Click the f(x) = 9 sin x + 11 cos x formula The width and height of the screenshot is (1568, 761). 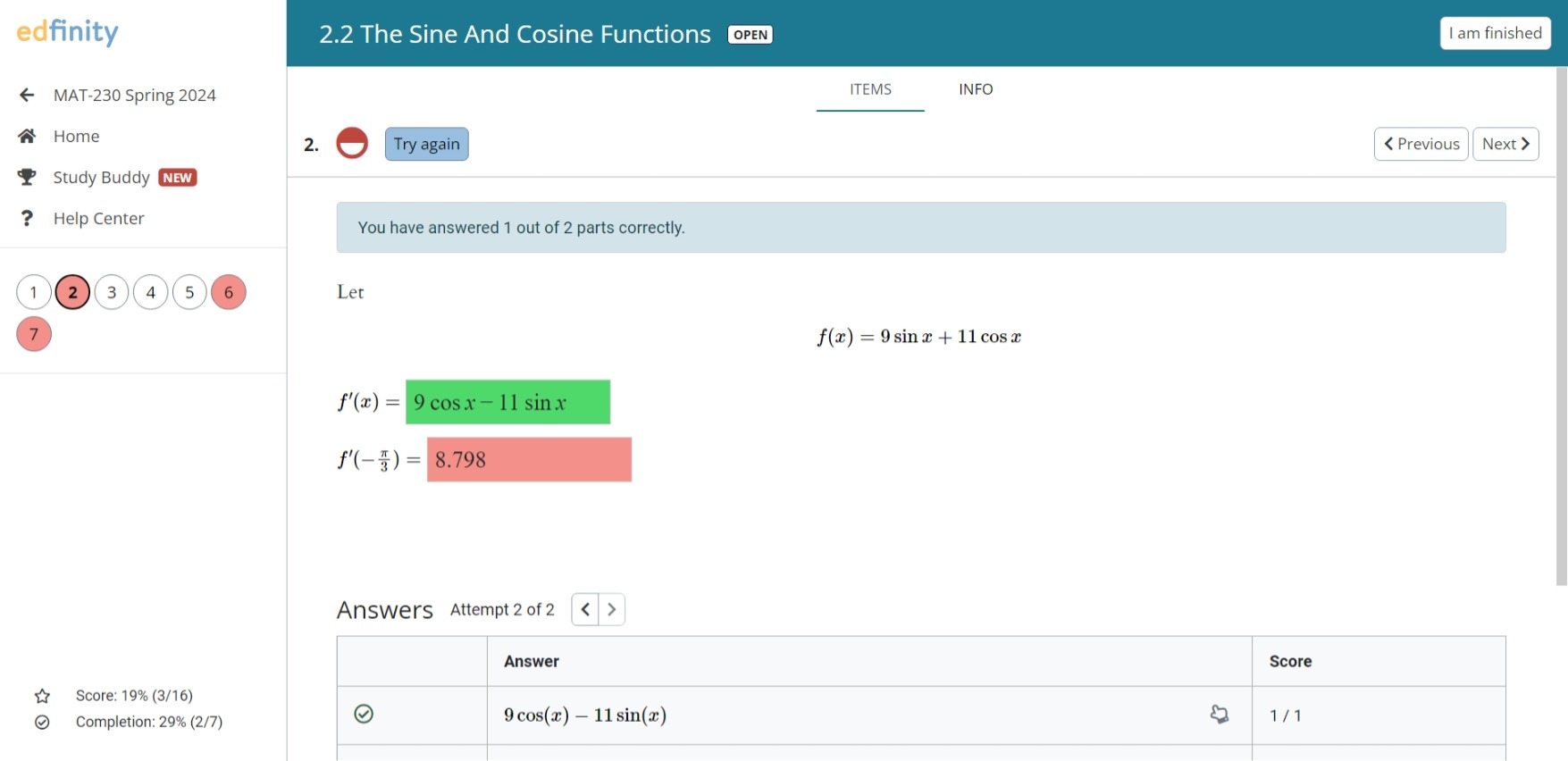(x=919, y=337)
